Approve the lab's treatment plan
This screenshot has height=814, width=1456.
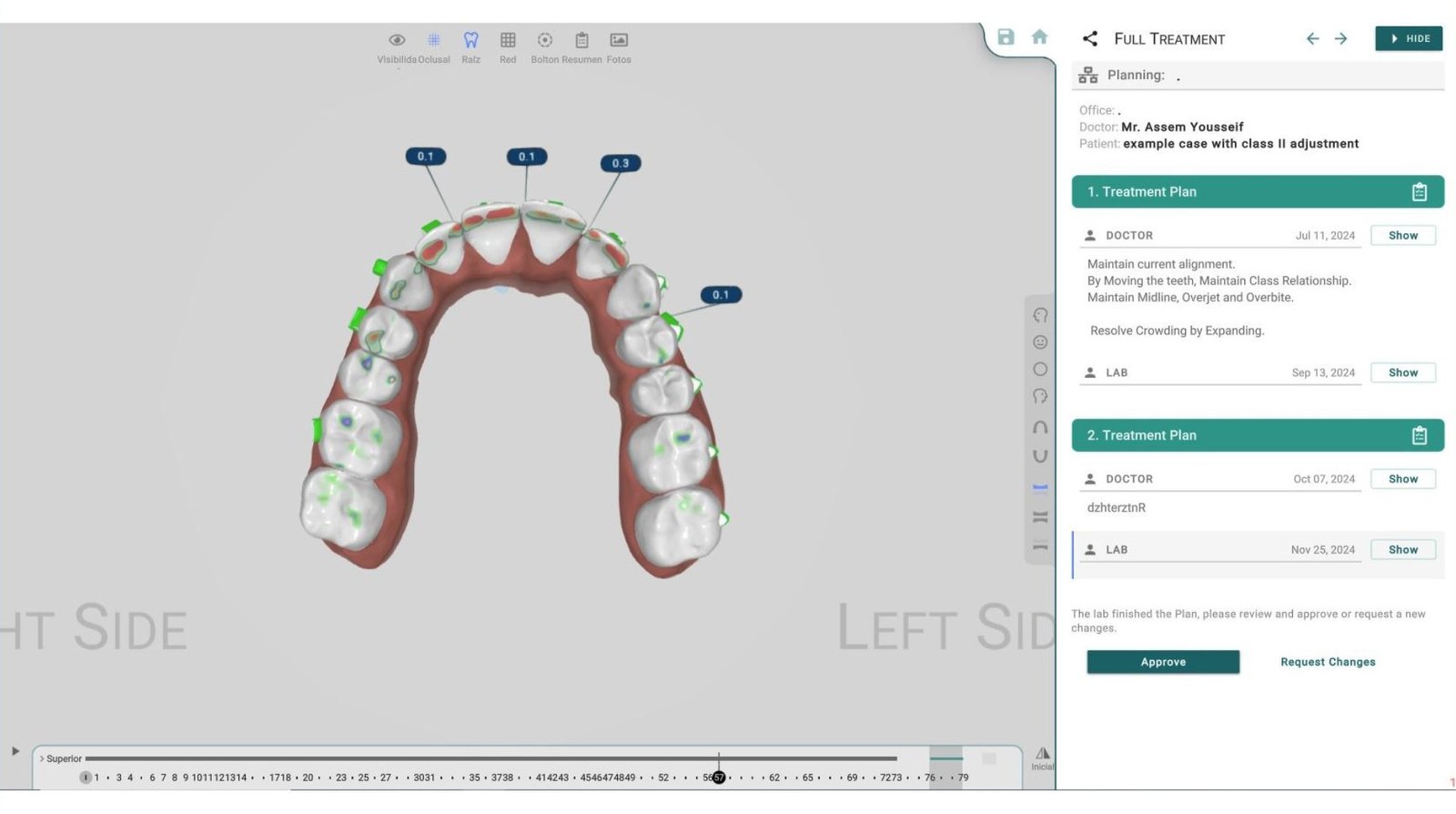point(1162,662)
